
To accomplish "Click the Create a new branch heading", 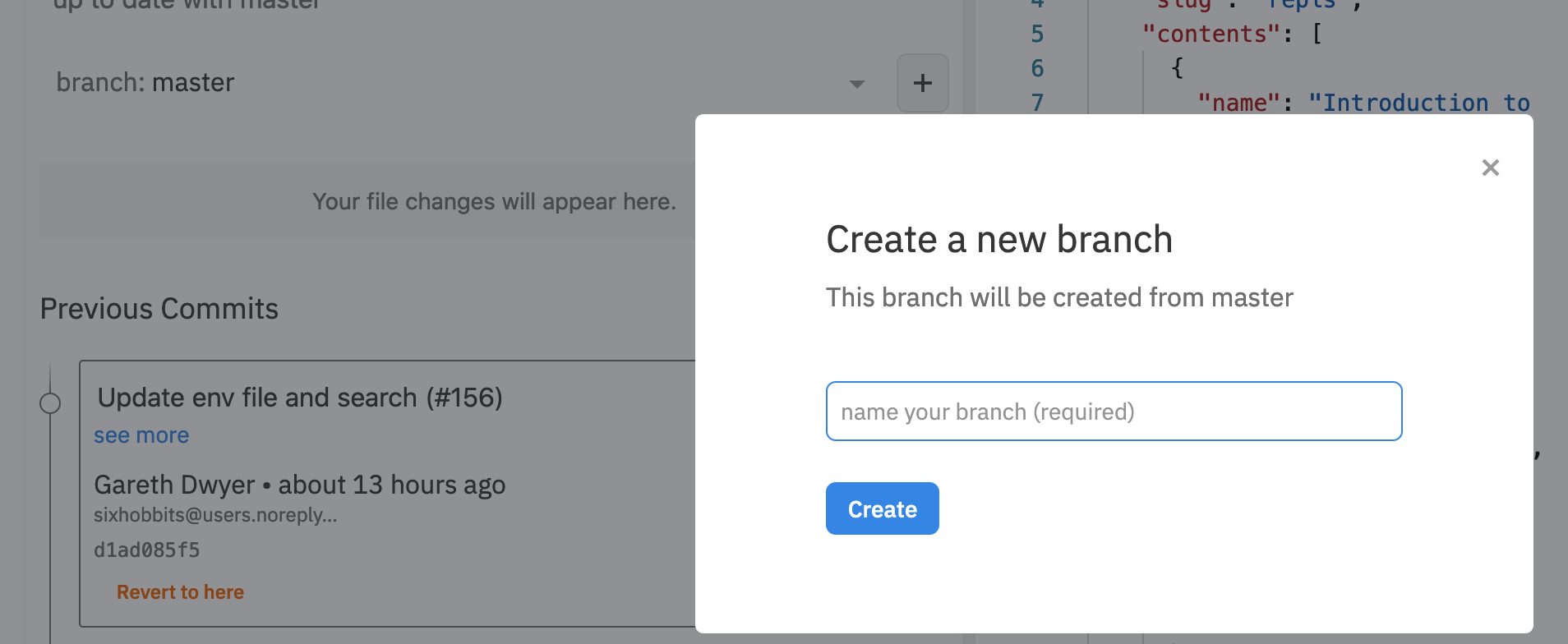I will [999, 240].
